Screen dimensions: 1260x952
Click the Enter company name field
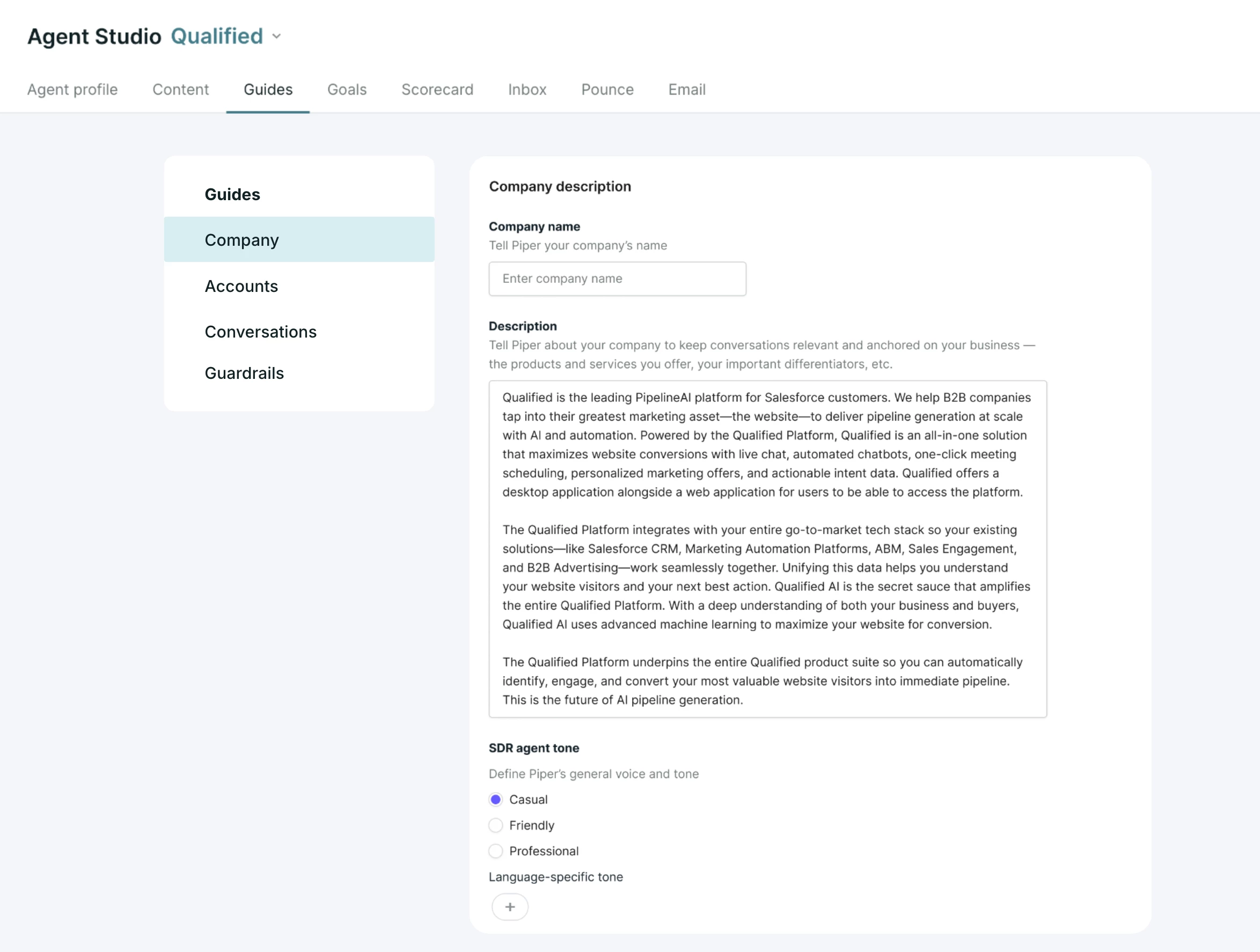618,279
